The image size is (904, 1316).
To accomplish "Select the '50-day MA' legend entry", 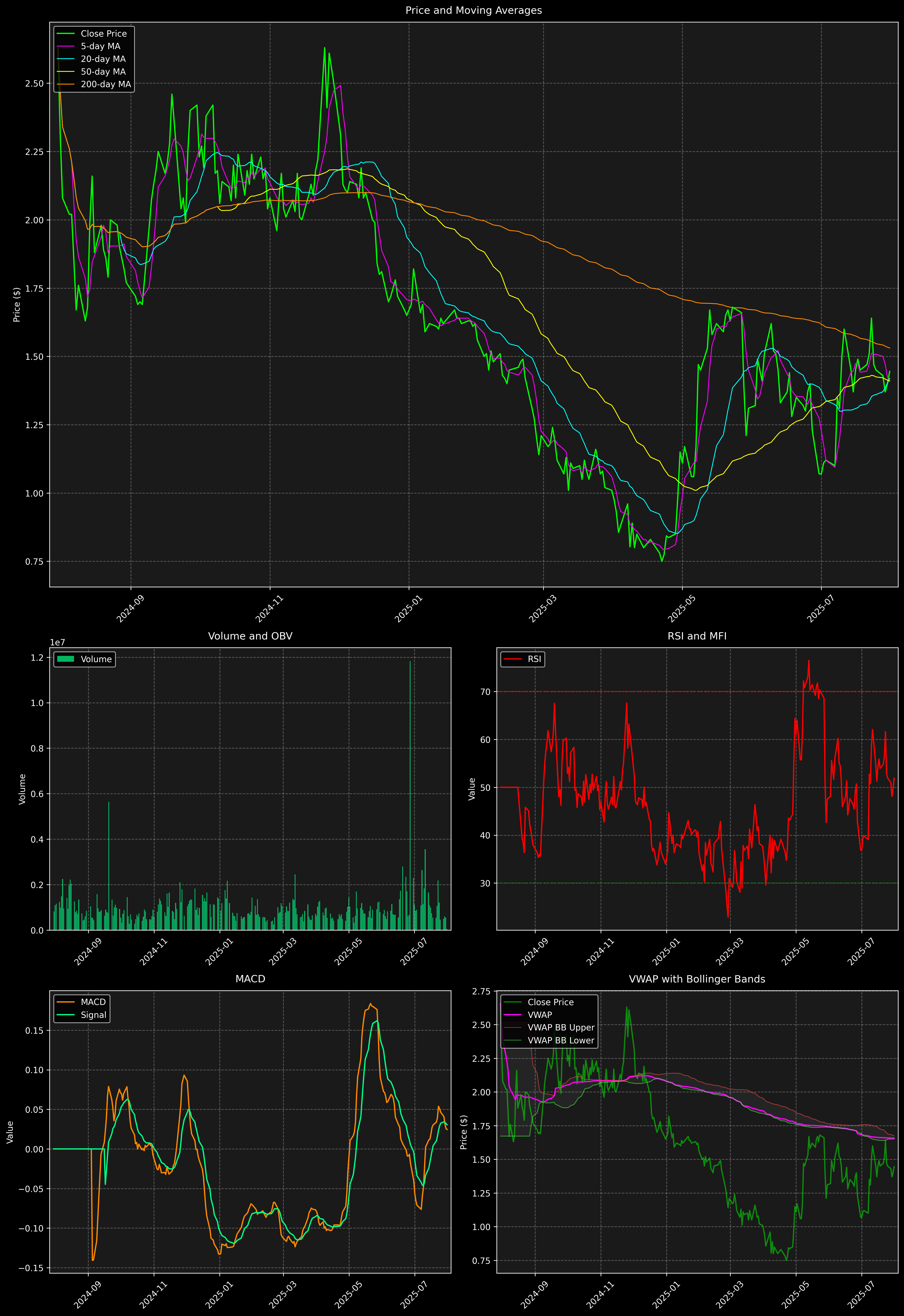I will point(103,72).
